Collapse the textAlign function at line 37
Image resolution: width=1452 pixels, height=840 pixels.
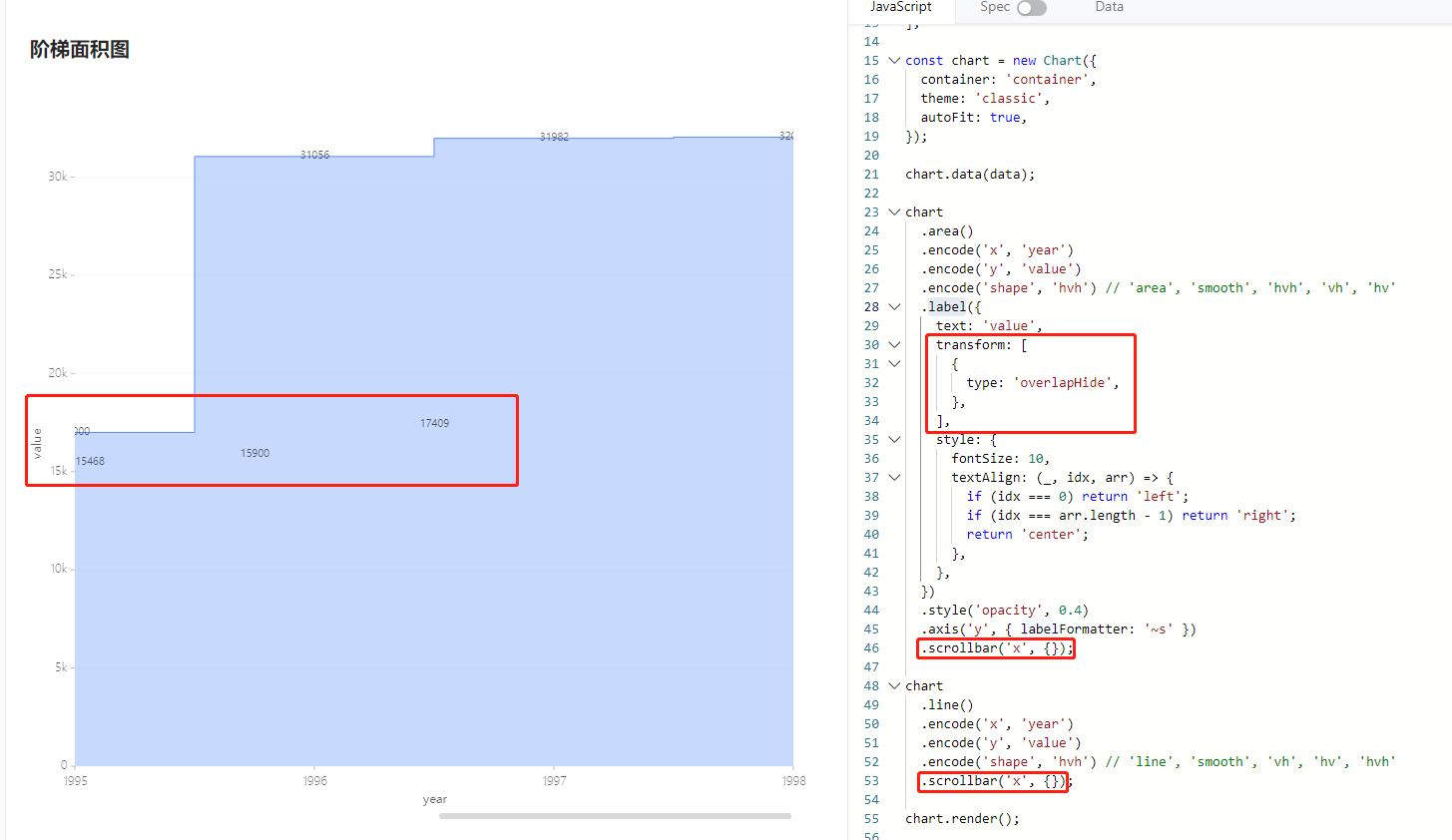tap(893, 477)
